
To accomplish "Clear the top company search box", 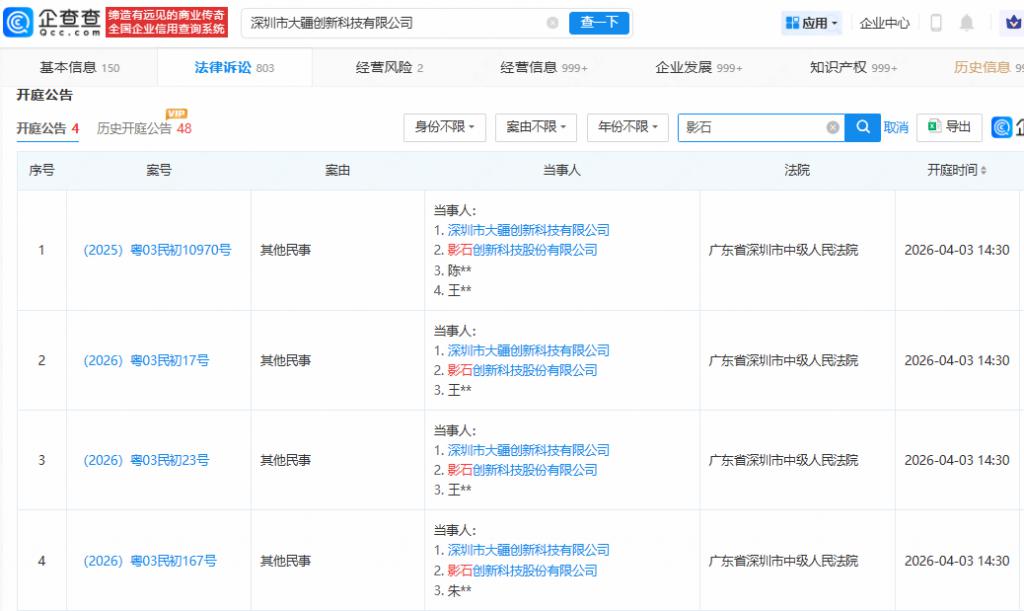I will [x=553, y=23].
